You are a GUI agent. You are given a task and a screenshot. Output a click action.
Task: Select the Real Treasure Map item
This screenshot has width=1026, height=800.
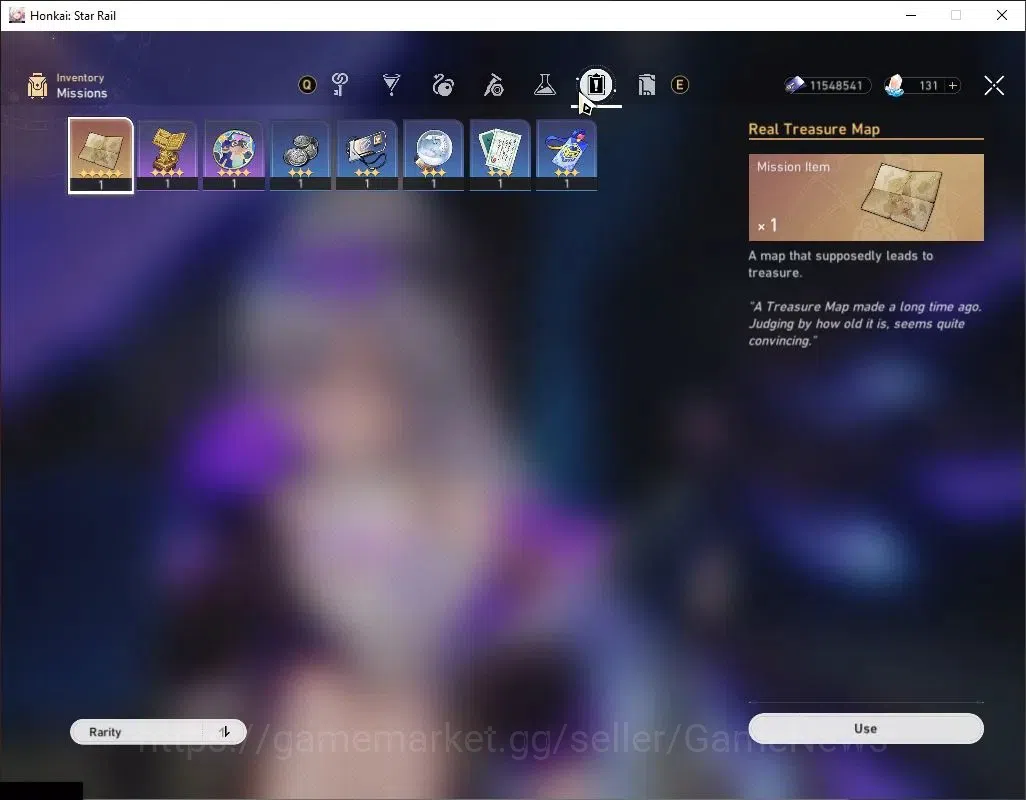pyautogui.click(x=101, y=156)
